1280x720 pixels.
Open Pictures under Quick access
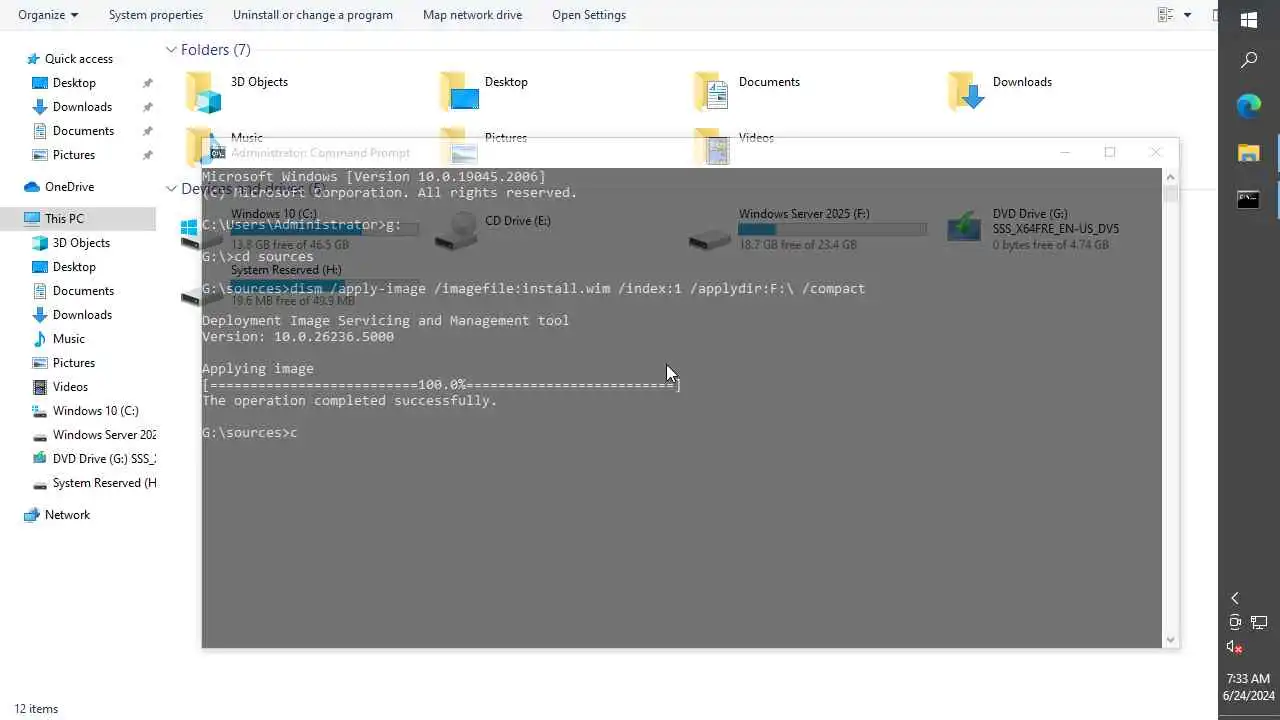pos(74,155)
